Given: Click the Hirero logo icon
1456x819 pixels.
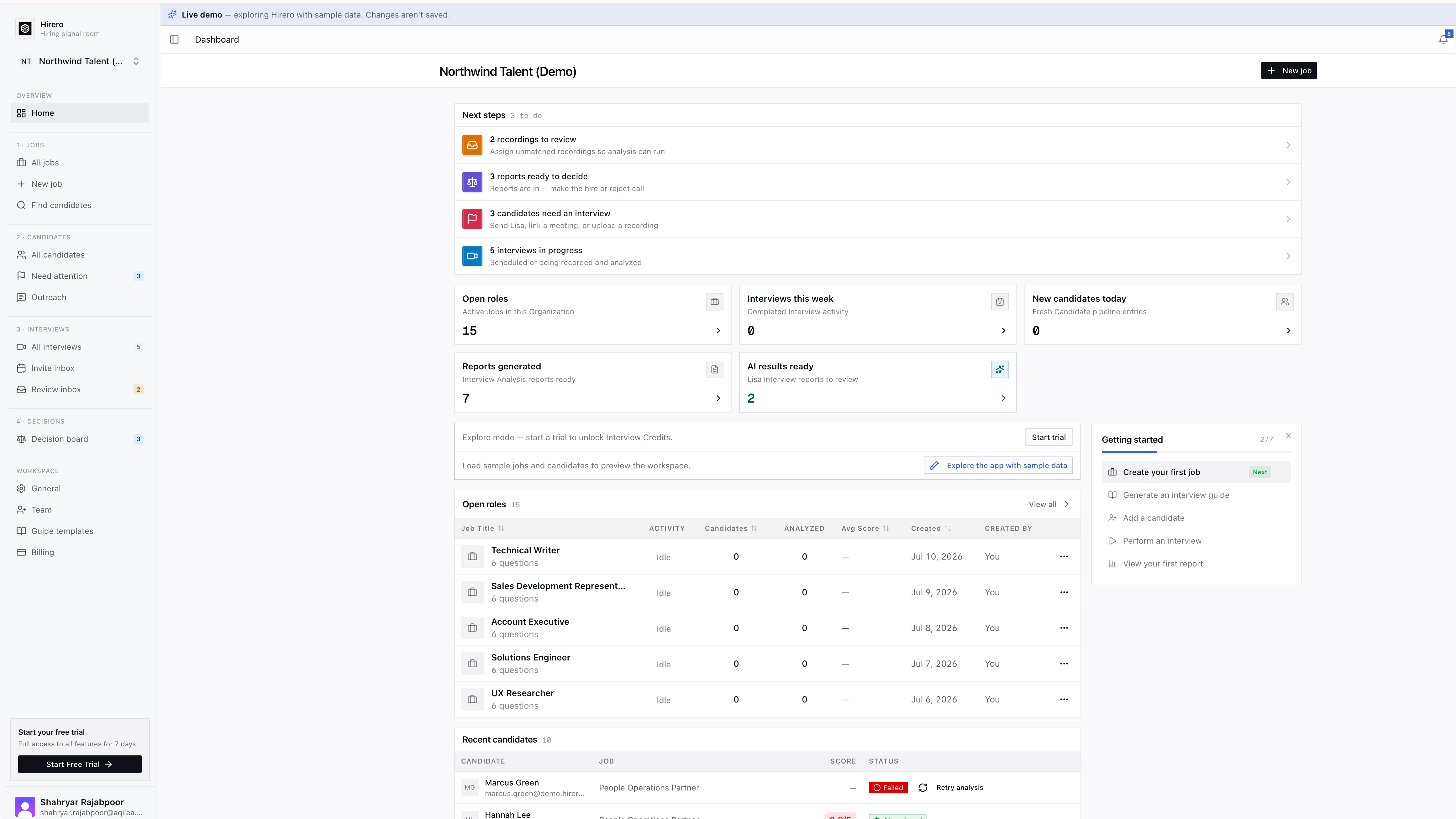Looking at the screenshot, I should (x=25, y=28).
